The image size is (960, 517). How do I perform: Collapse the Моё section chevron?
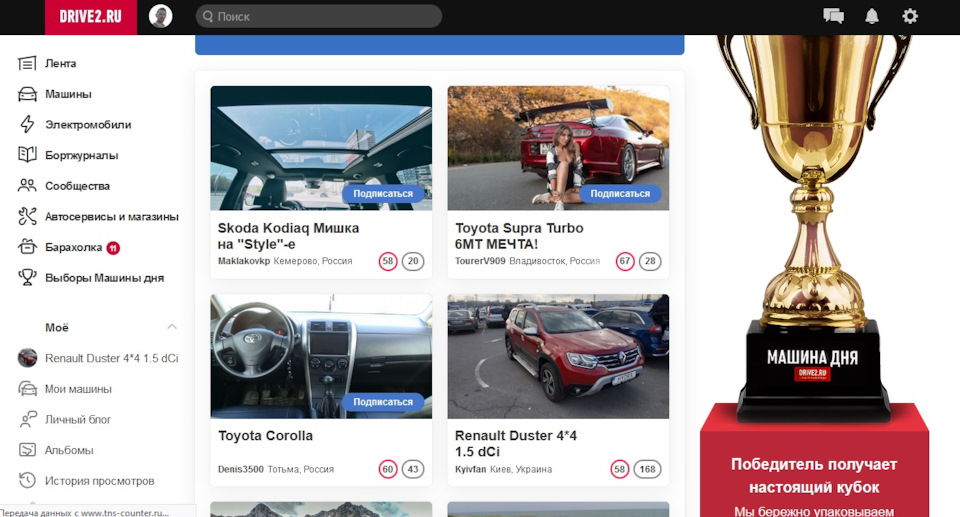[x=172, y=327]
